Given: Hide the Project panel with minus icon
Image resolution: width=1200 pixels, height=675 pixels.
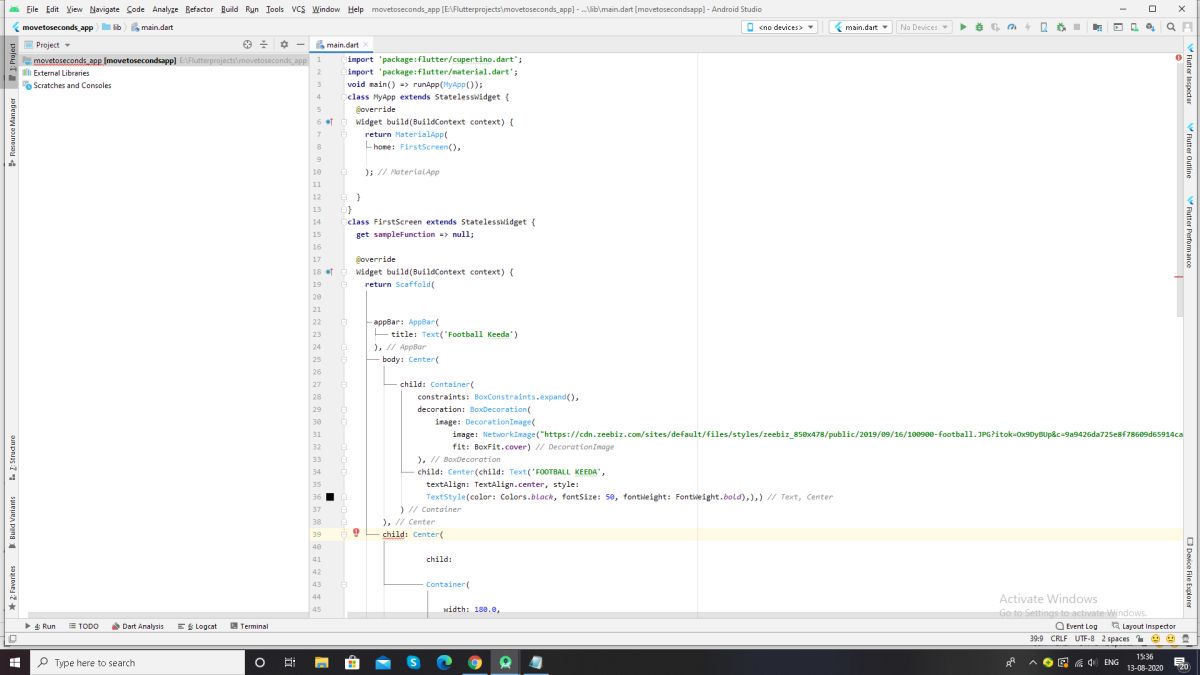Looking at the screenshot, I should [300, 45].
